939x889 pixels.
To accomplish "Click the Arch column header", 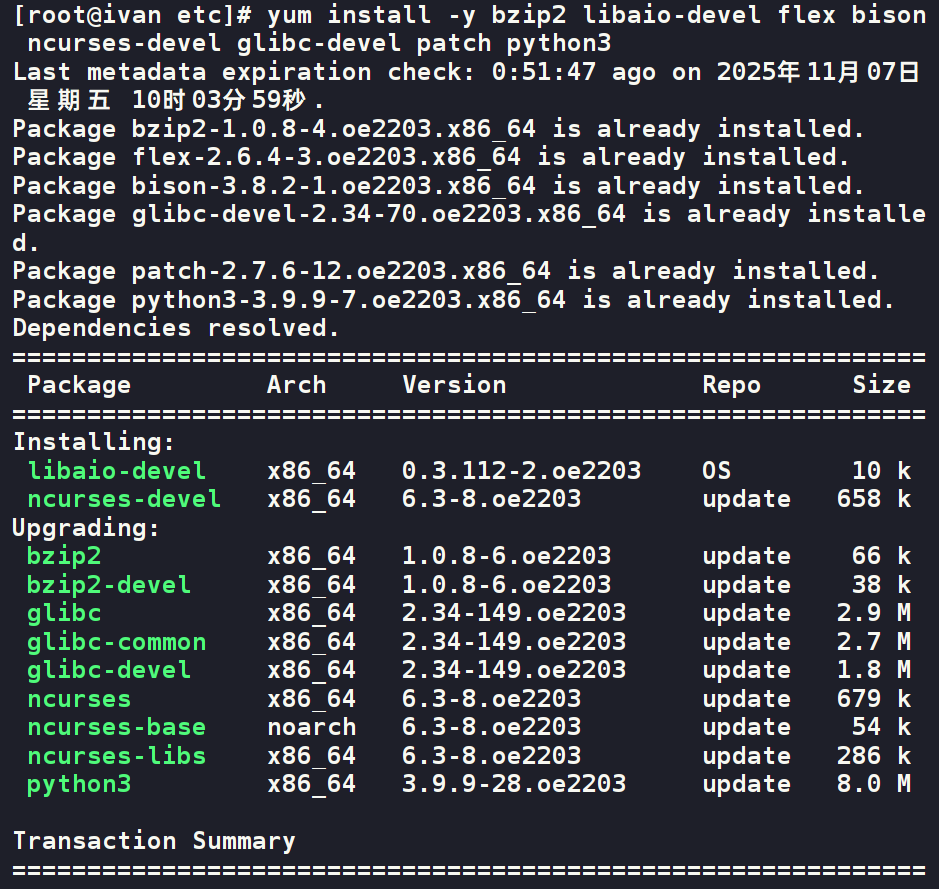I will click(296, 385).
